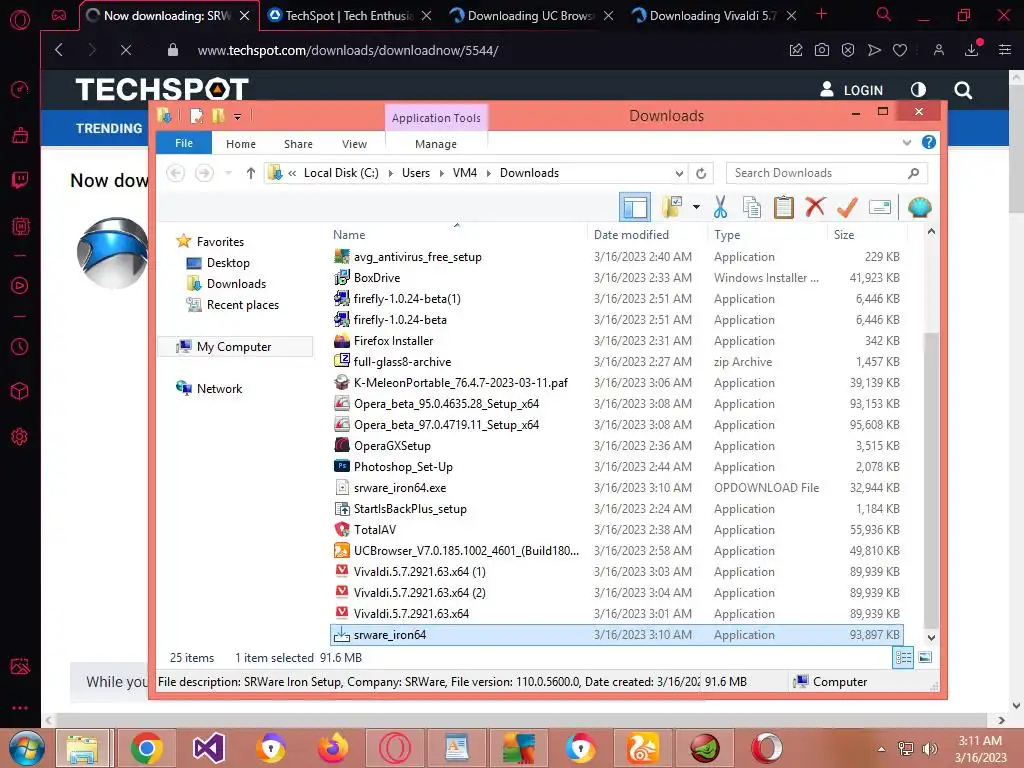
Task: Click the Copy icon in Explorer toolbar
Action: (752, 208)
